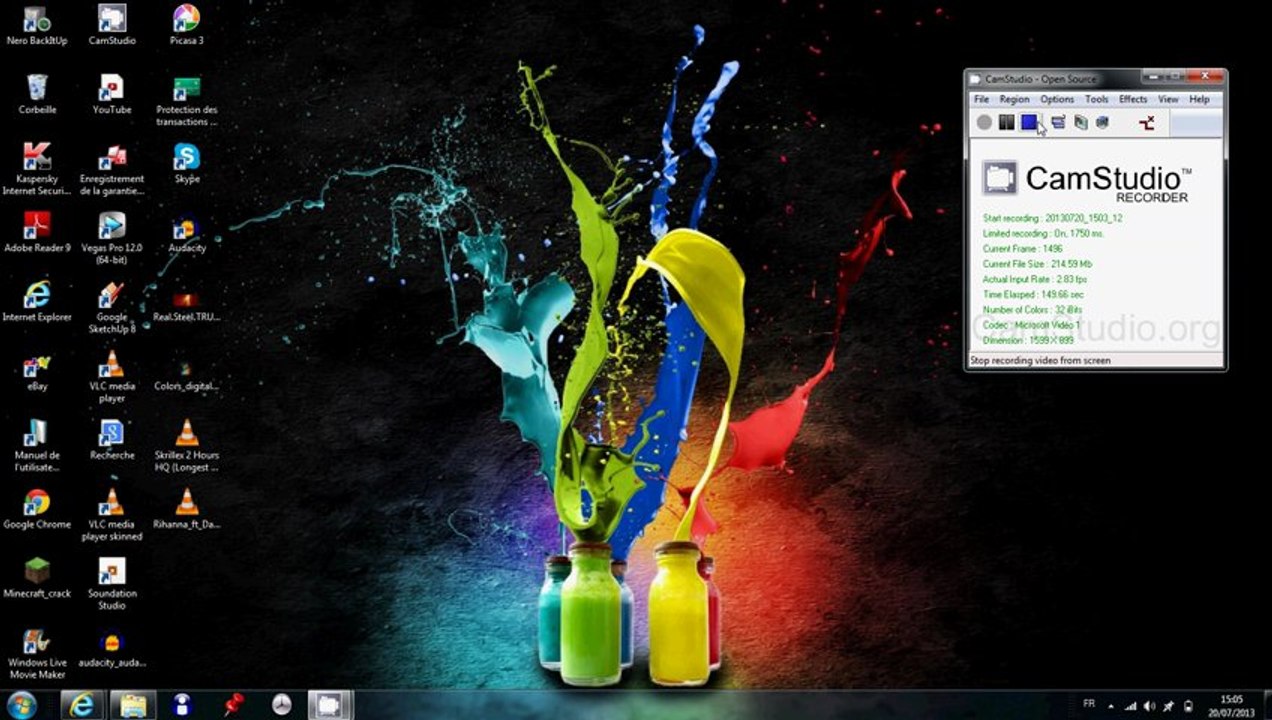The height and width of the screenshot is (720, 1272).
Task: Show hidden system tray icons arrow
Action: [1111, 706]
